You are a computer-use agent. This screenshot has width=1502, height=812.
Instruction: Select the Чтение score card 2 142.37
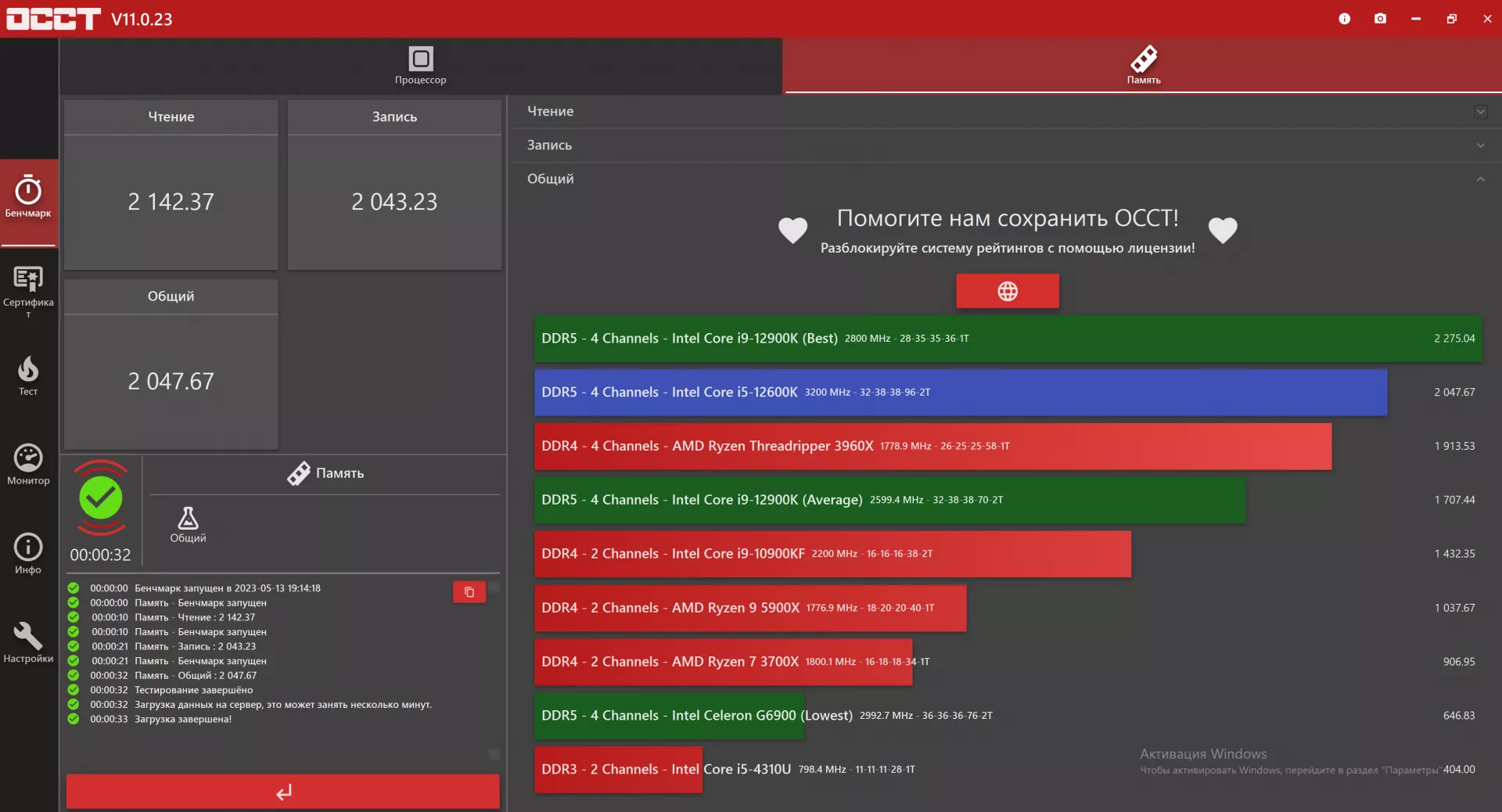click(171, 185)
